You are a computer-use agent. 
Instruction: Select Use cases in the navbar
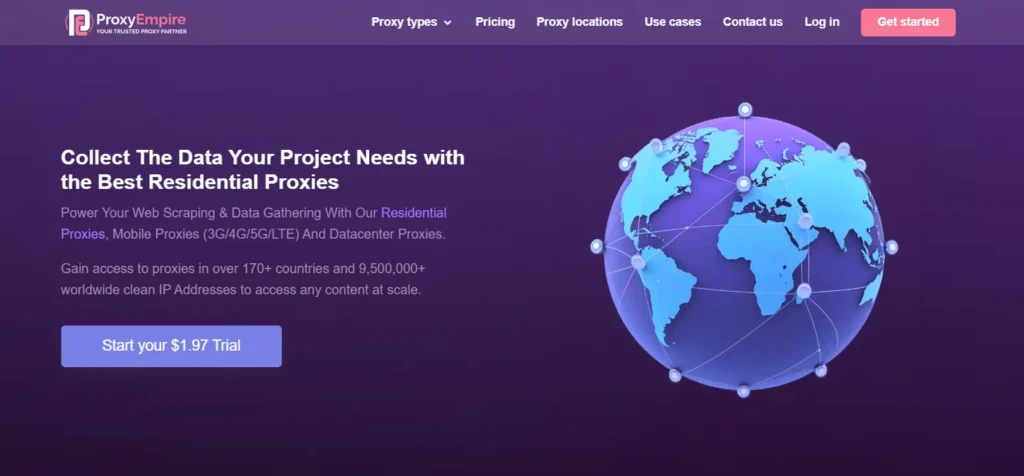672,22
